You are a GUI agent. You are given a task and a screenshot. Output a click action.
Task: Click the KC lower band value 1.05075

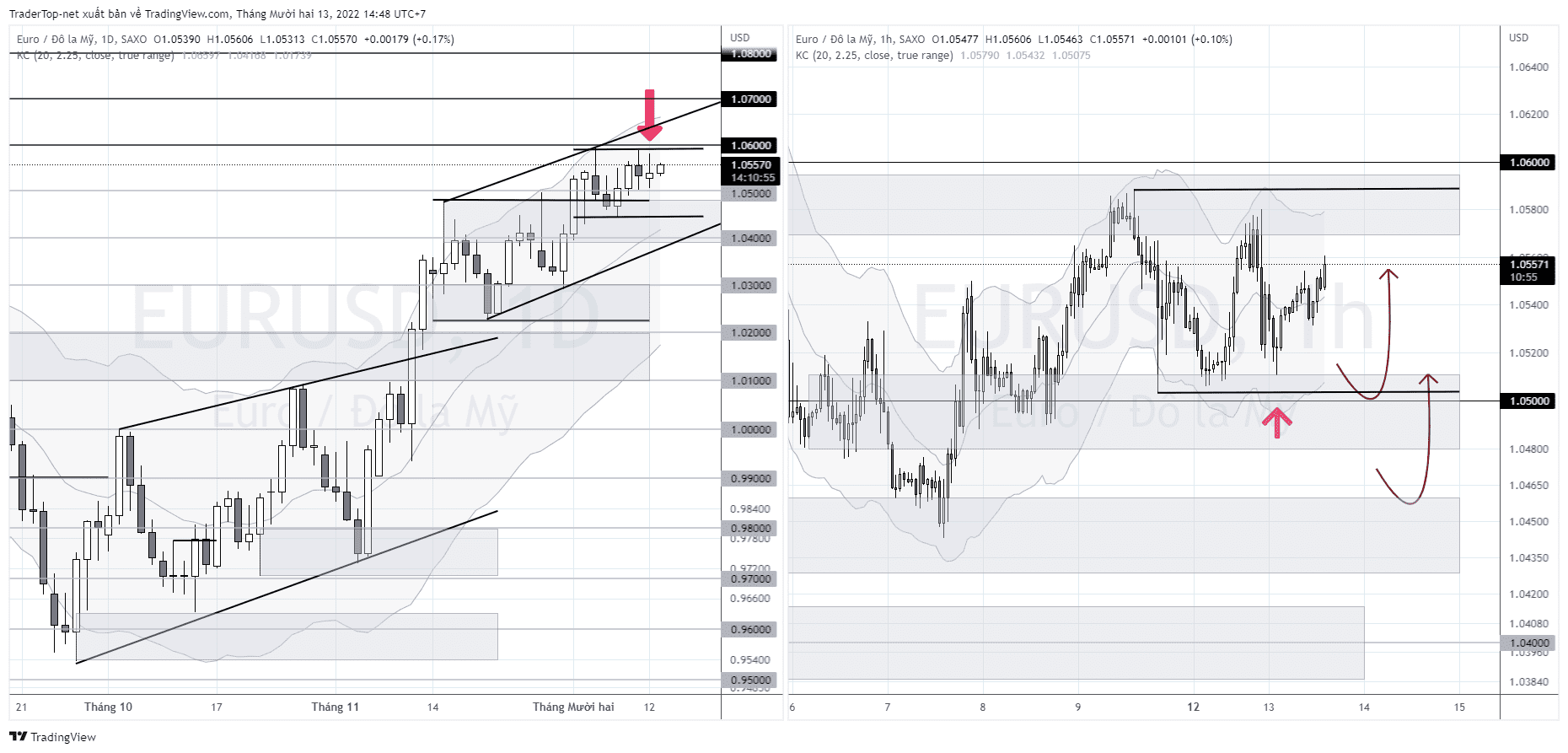(1071, 56)
